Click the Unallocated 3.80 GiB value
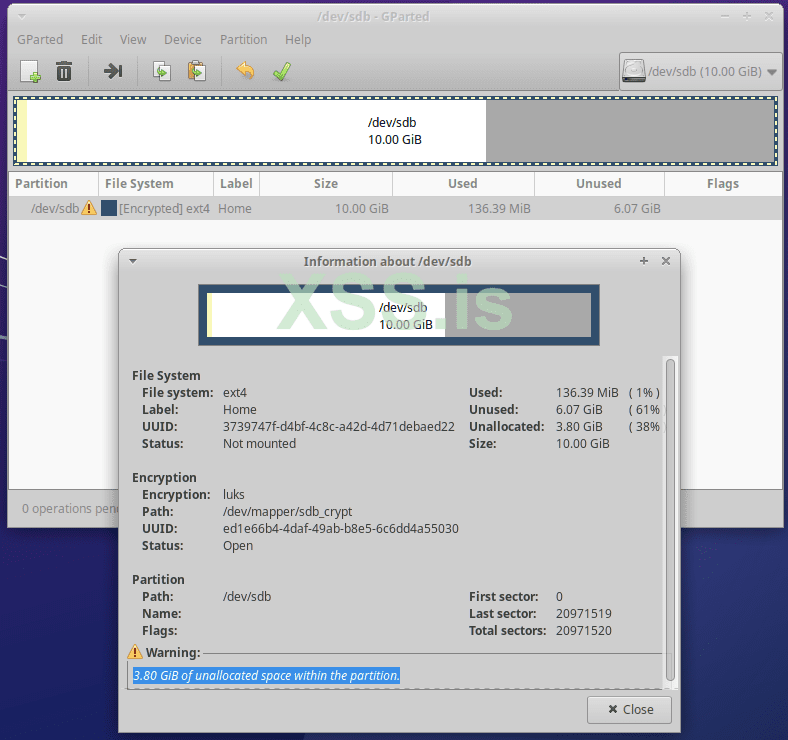The image size is (788, 740). coord(579,426)
